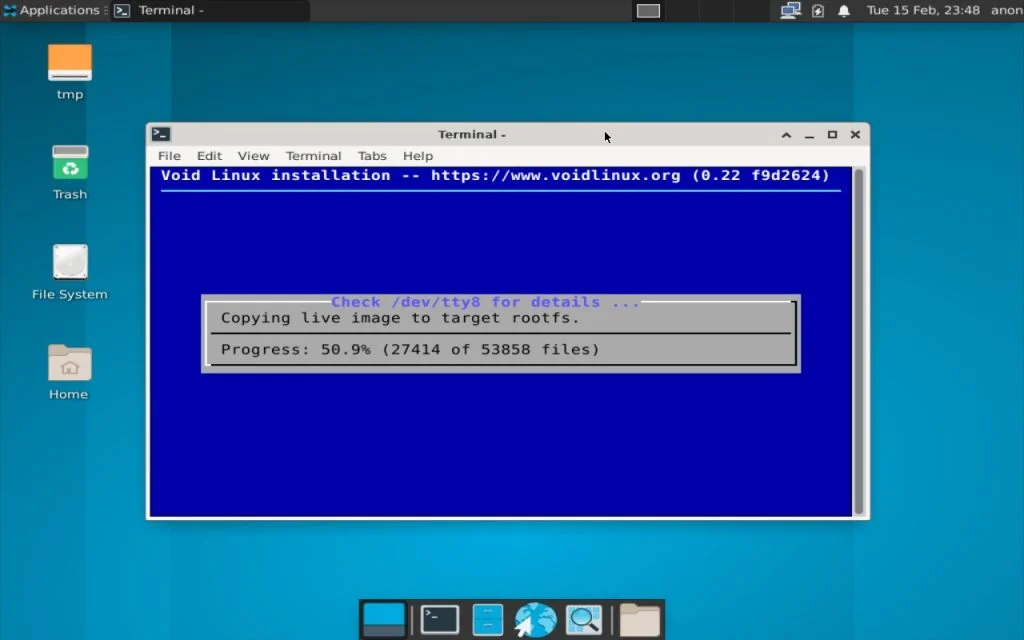Open the Tabs menu
Image resolution: width=1024 pixels, height=640 pixels.
372,156
